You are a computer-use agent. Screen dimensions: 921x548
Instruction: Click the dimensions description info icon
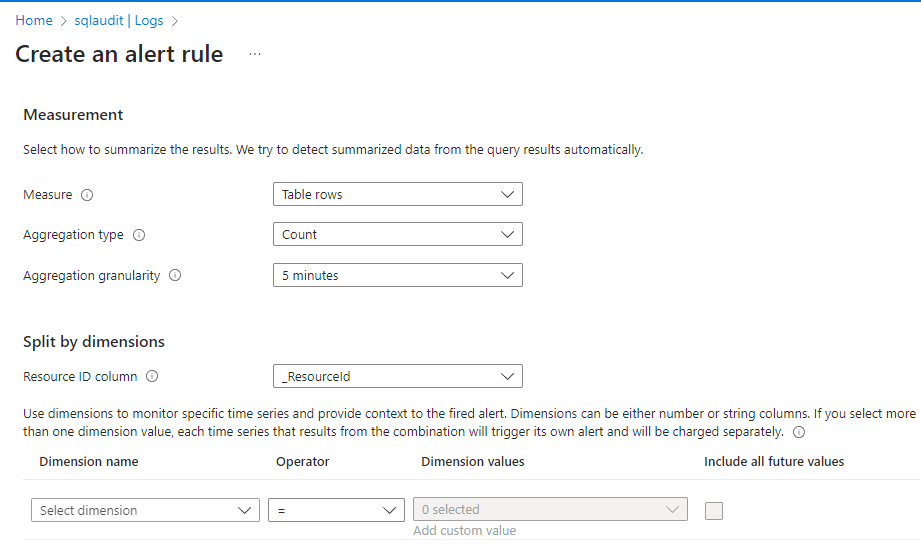click(799, 432)
